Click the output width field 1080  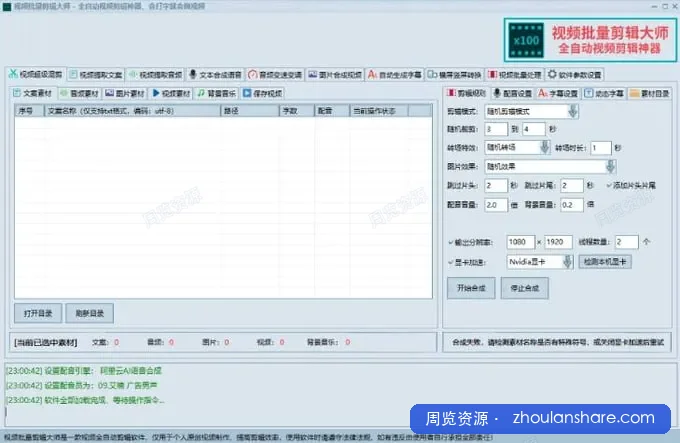coord(520,242)
